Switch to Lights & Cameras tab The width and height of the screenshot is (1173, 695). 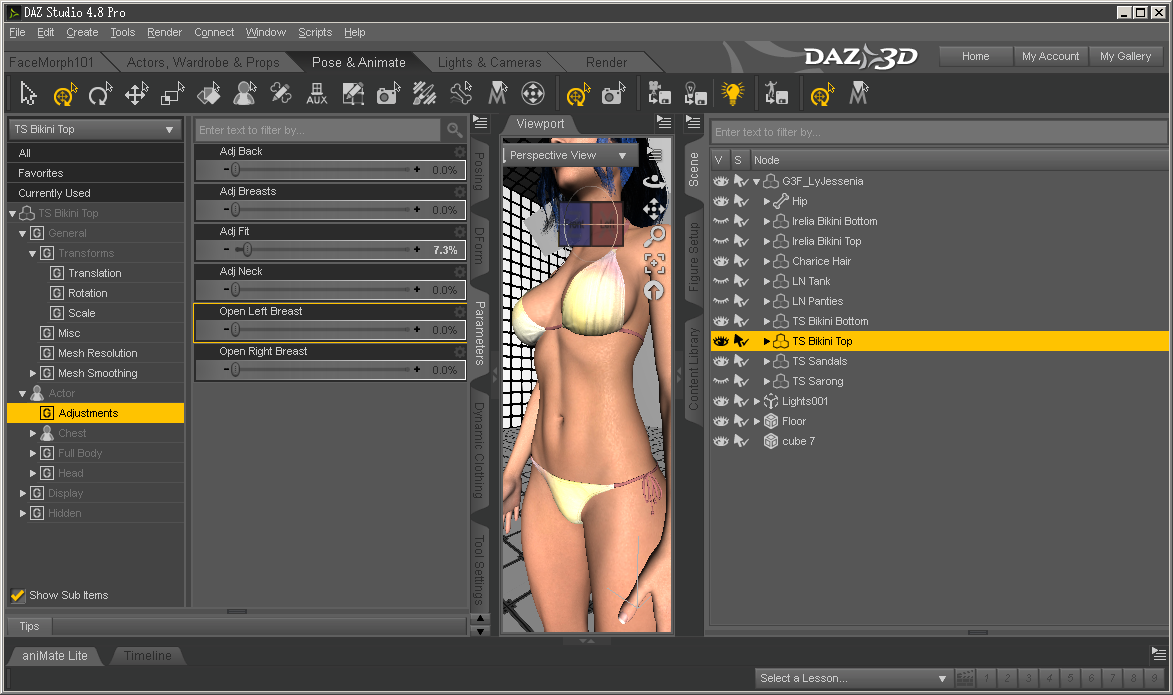coord(489,62)
